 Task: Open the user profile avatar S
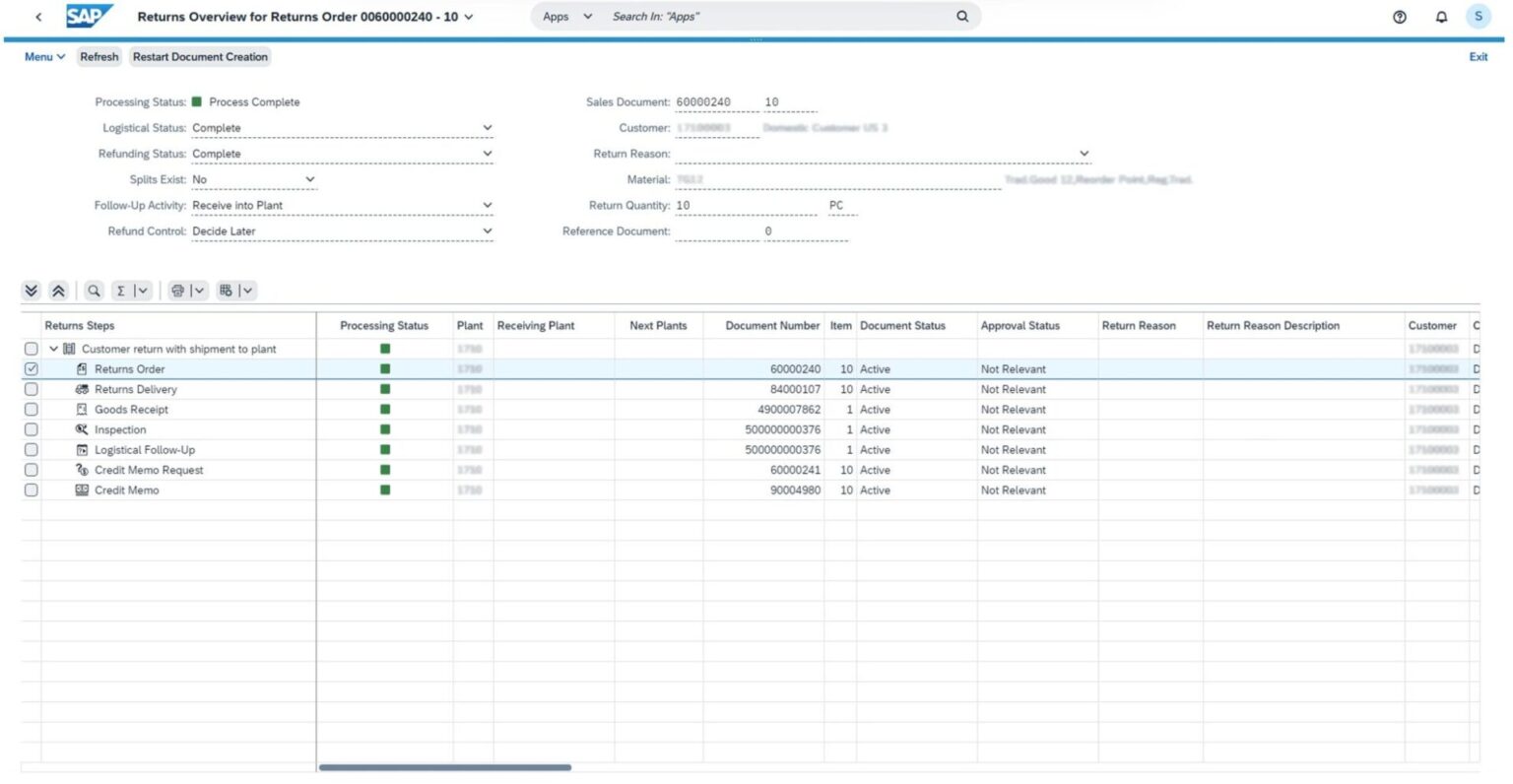[x=1479, y=17]
